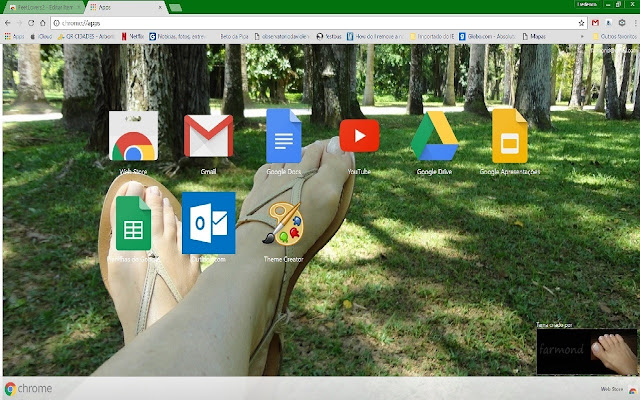Launch the Outlook.com app

(208, 223)
